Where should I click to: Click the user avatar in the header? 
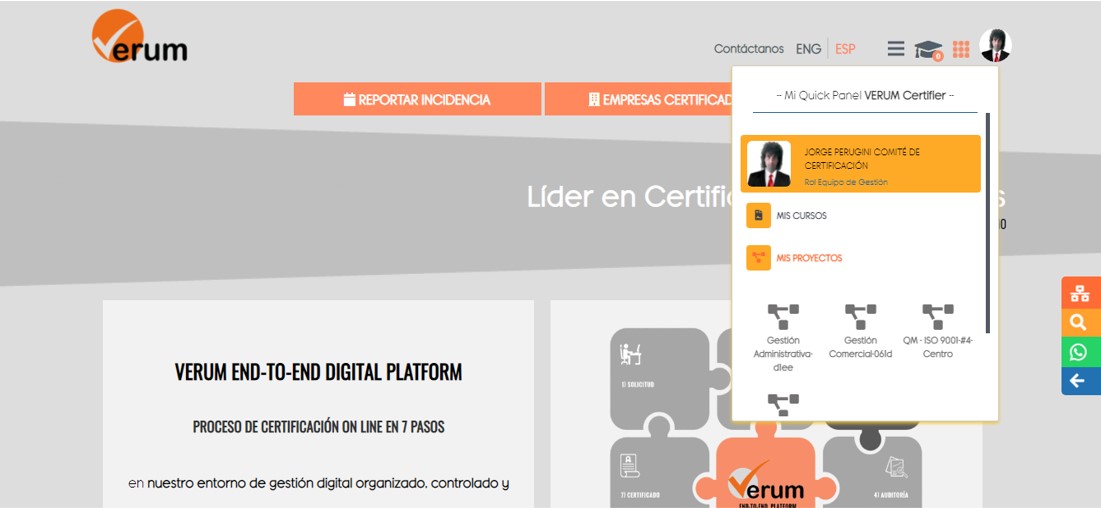995,46
